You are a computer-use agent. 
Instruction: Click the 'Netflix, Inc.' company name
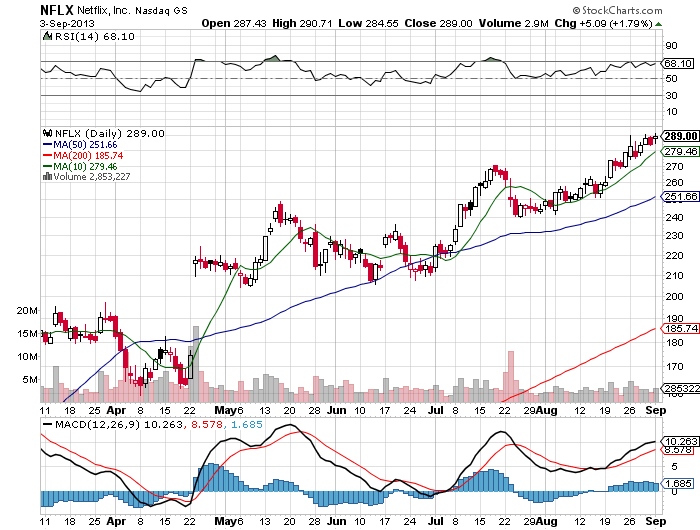coord(104,10)
